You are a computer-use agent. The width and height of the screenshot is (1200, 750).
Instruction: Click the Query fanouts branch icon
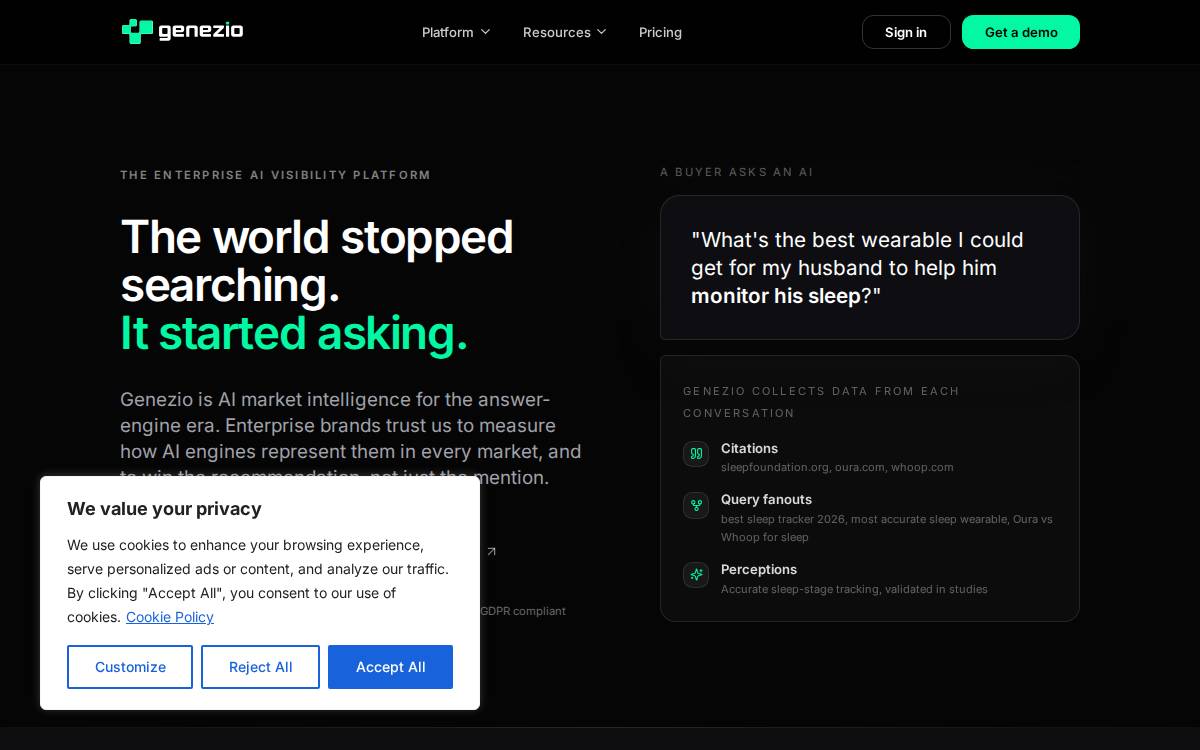coord(696,505)
